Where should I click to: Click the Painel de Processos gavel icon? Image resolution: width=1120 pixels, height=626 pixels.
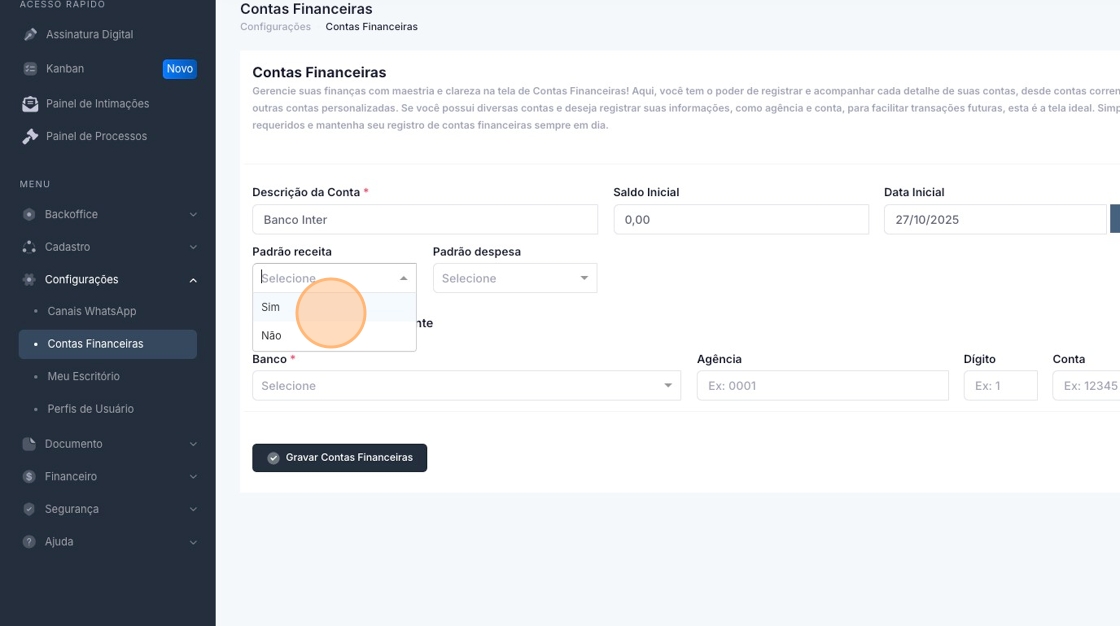[x=30, y=136]
